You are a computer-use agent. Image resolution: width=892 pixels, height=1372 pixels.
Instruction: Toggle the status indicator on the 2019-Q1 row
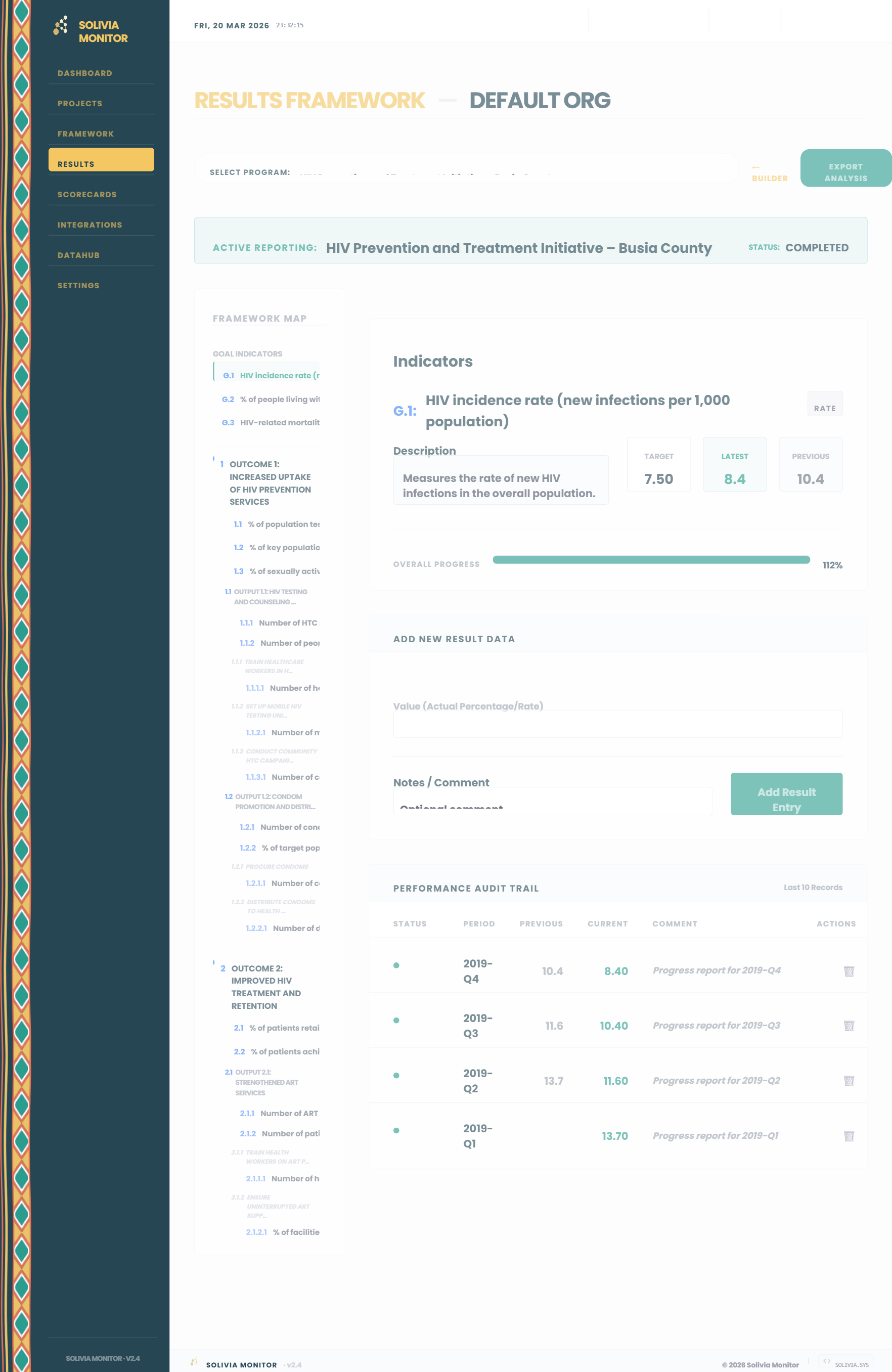pyautogui.click(x=397, y=1132)
